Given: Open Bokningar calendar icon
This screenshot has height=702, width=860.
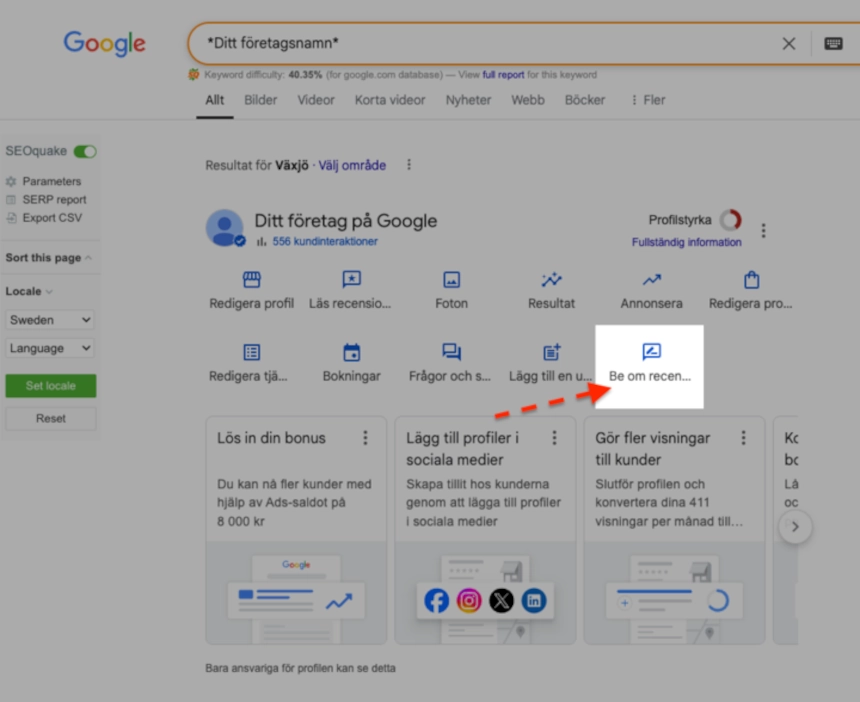Looking at the screenshot, I should (352, 352).
